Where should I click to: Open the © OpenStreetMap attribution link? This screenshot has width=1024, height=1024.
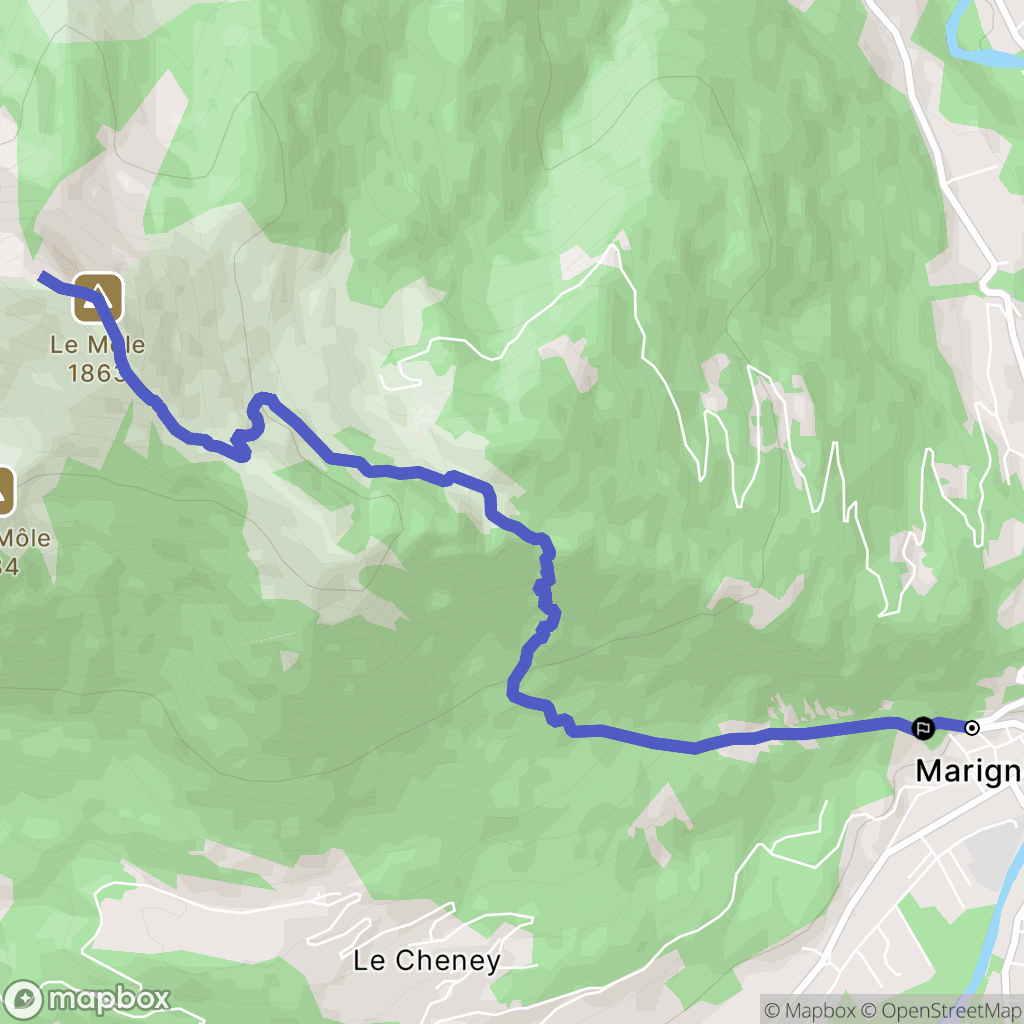[942, 1011]
